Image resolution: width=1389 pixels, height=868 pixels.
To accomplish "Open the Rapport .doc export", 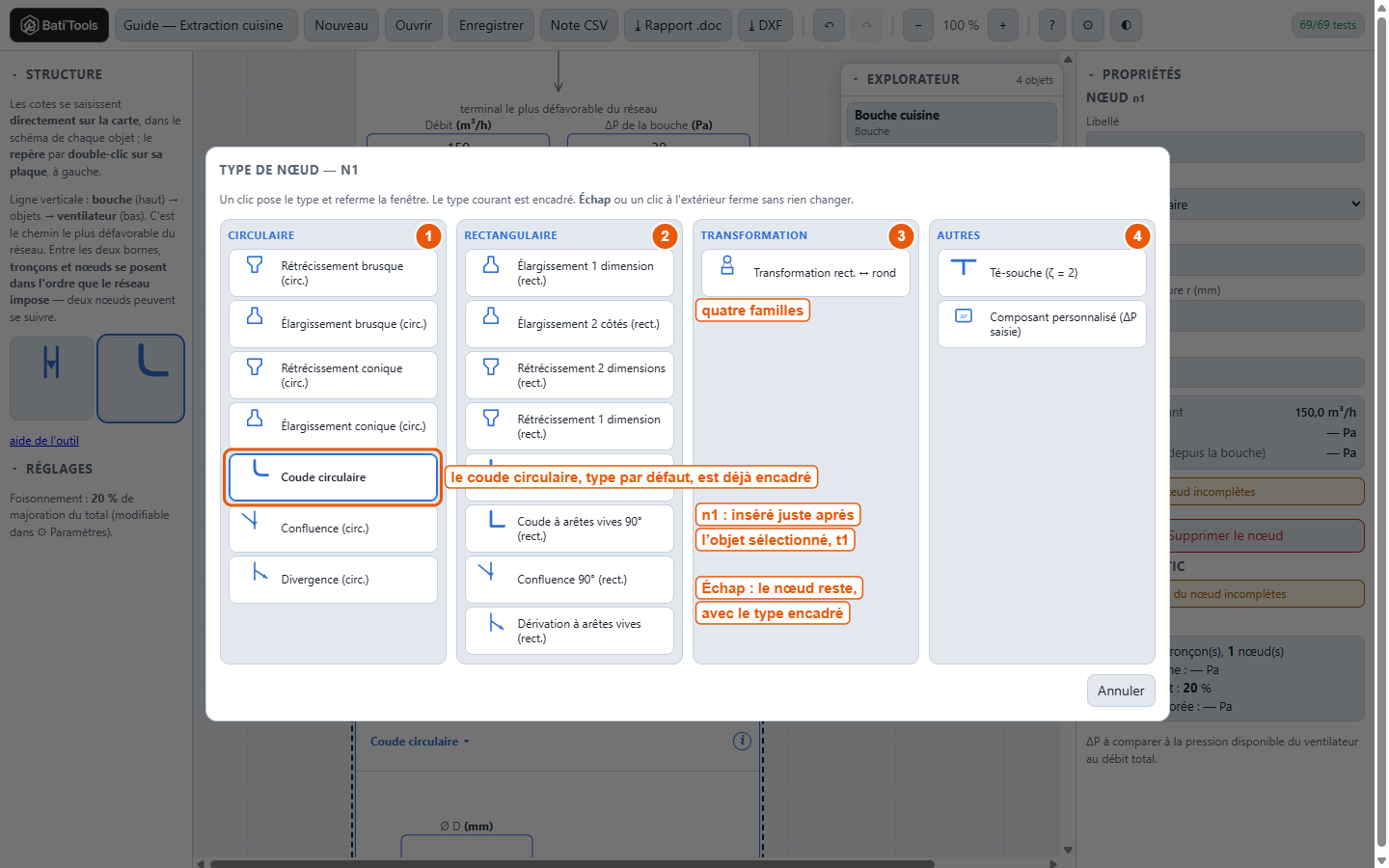I will pos(678,25).
